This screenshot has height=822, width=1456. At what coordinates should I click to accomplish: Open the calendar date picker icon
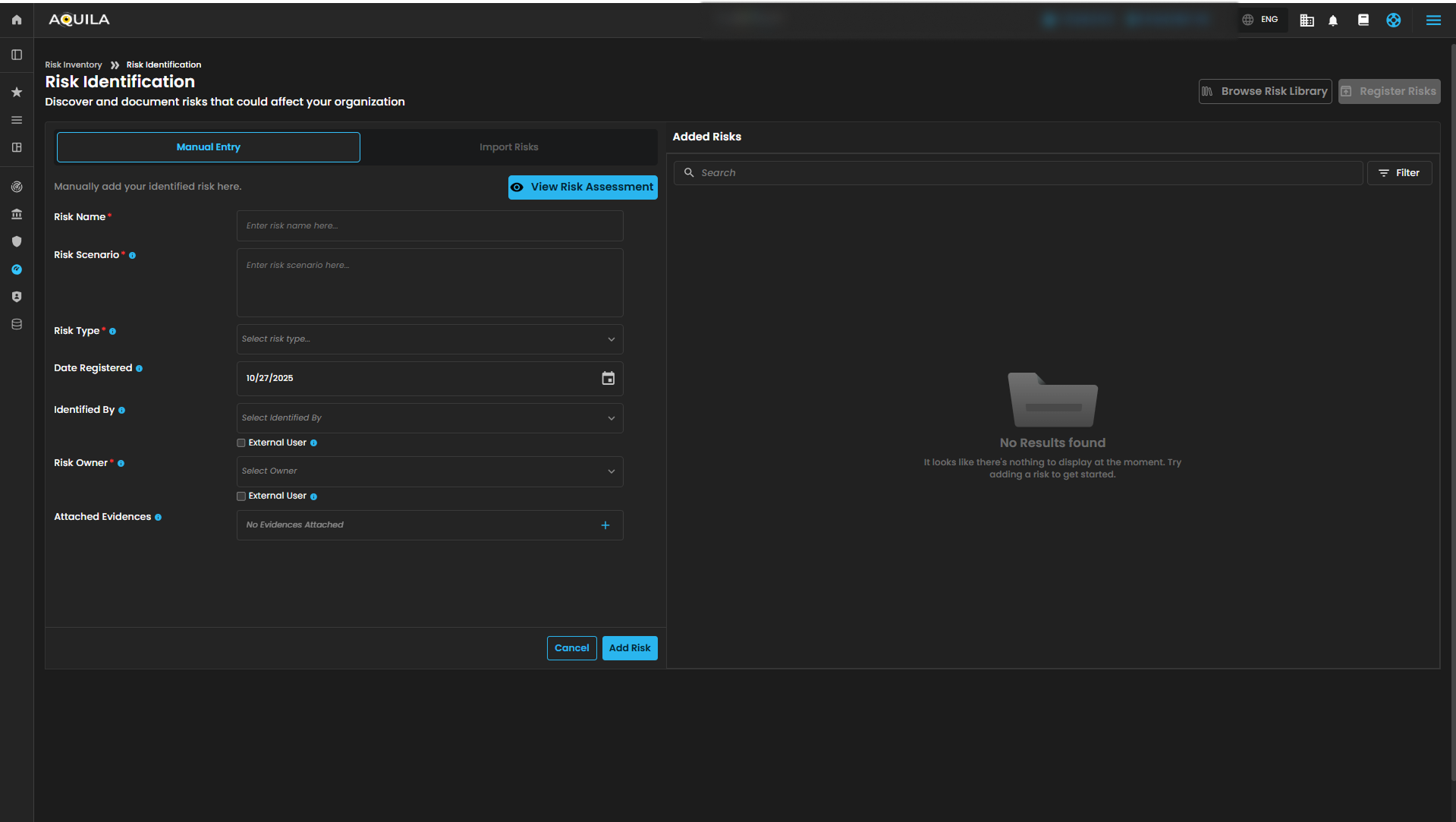click(x=608, y=378)
